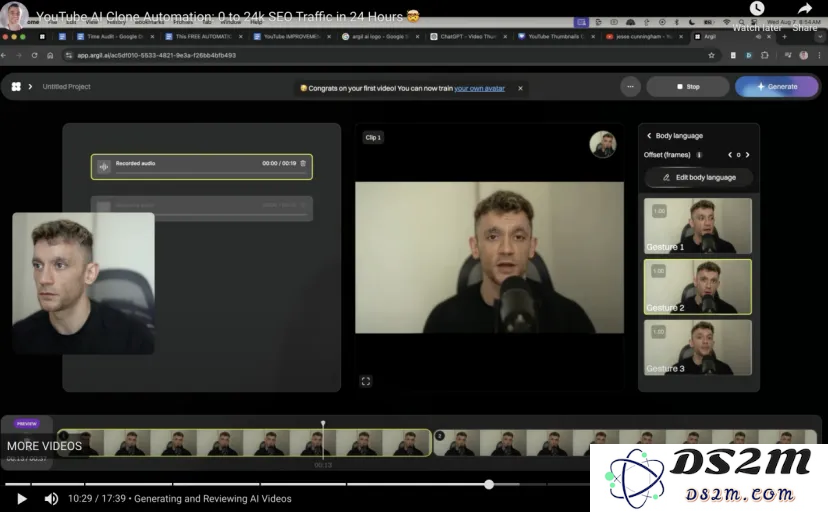Navigate forward in the browser
This screenshot has width=828, height=512.
click(19, 55)
